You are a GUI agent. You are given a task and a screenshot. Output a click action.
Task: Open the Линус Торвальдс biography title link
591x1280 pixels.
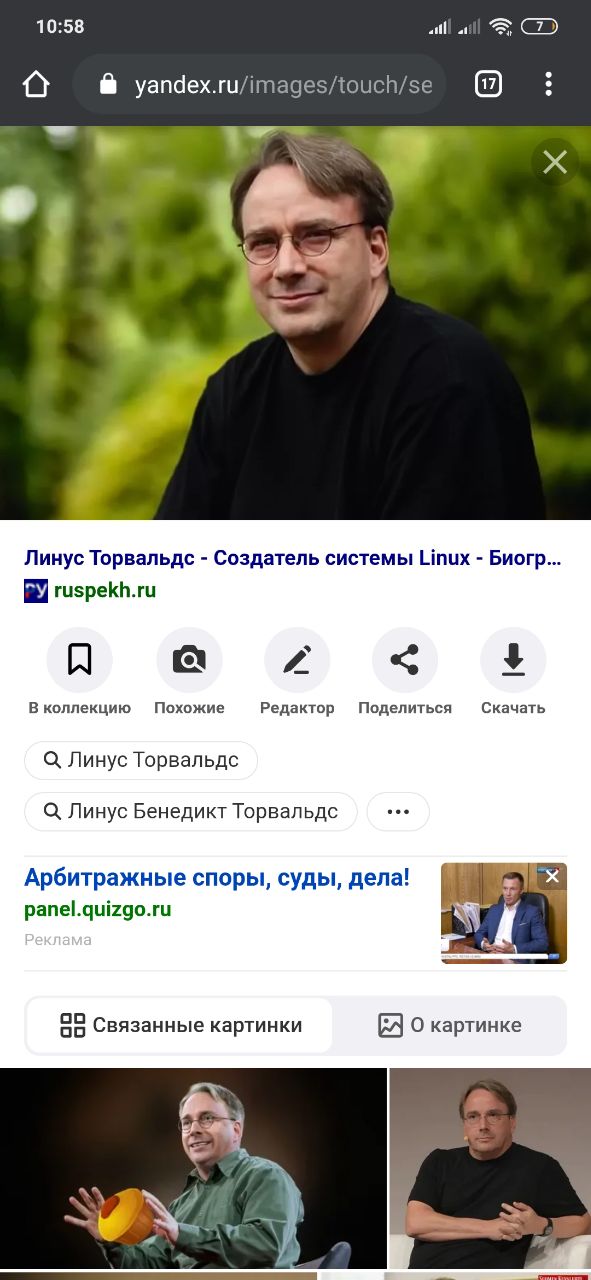tap(292, 558)
